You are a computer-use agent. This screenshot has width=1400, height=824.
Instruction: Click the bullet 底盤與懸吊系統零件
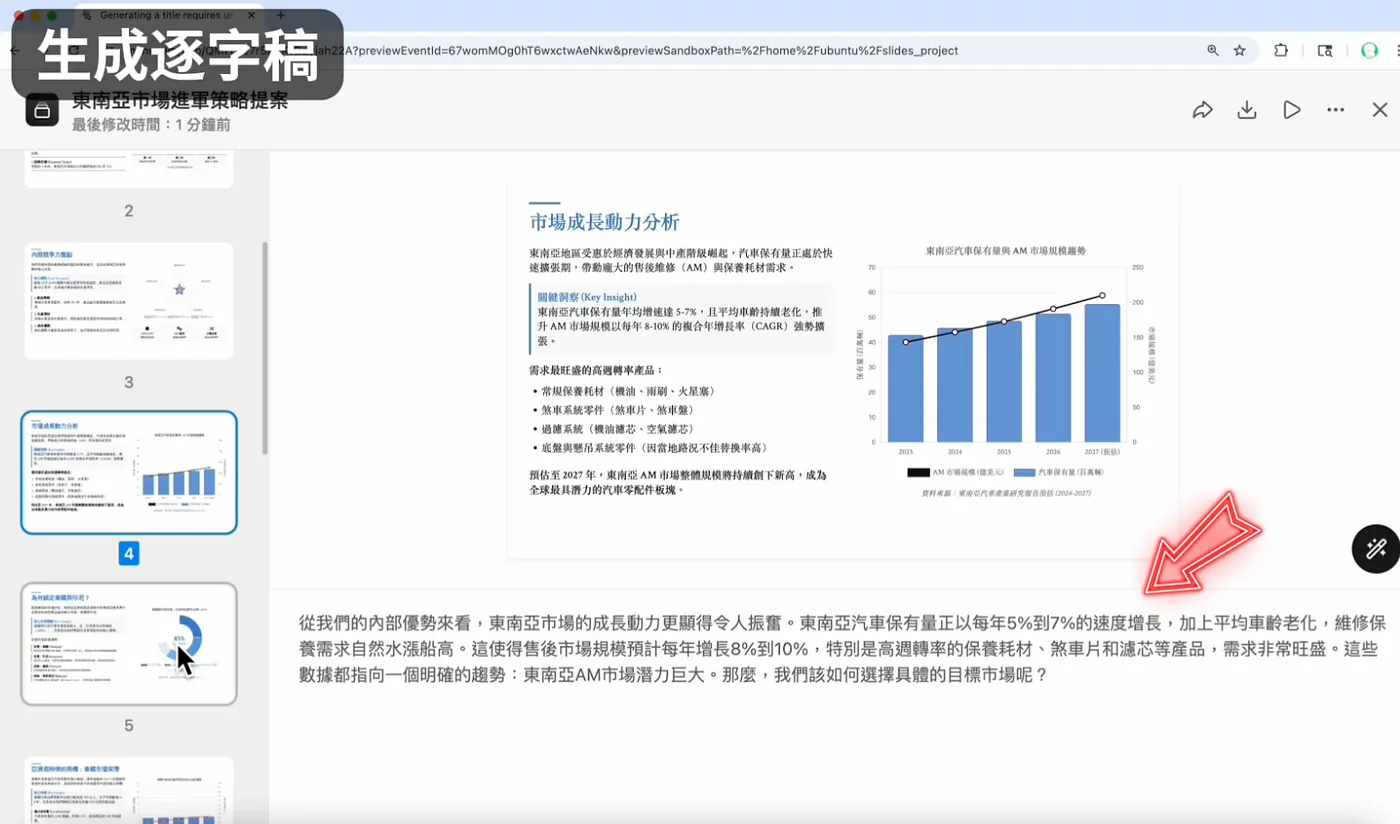click(655, 448)
